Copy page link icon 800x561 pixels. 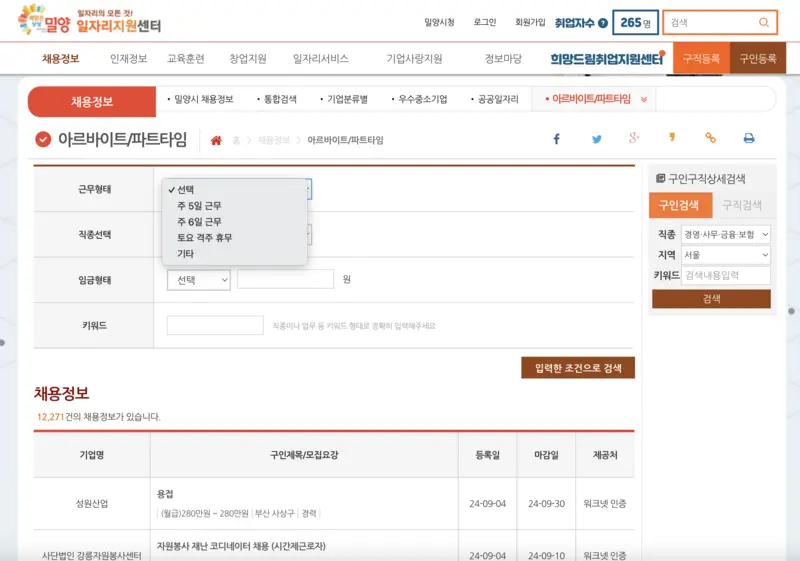coord(710,138)
